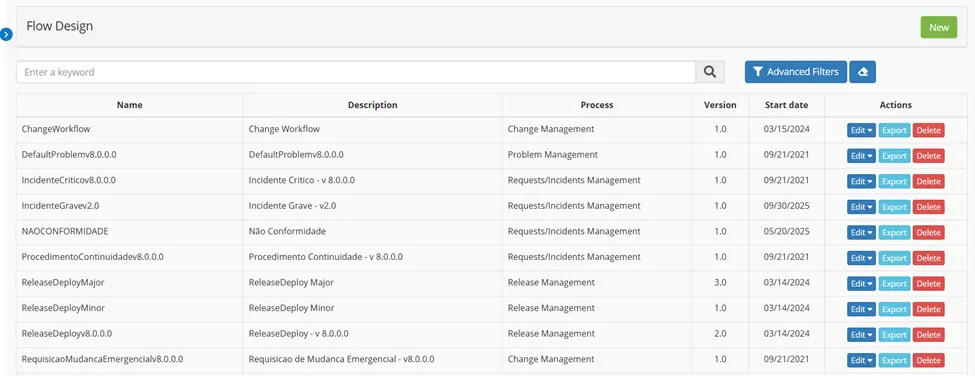The width and height of the screenshot is (975, 376).
Task: Select the ChangeWorkflow name cell
Action: [x=129, y=129]
